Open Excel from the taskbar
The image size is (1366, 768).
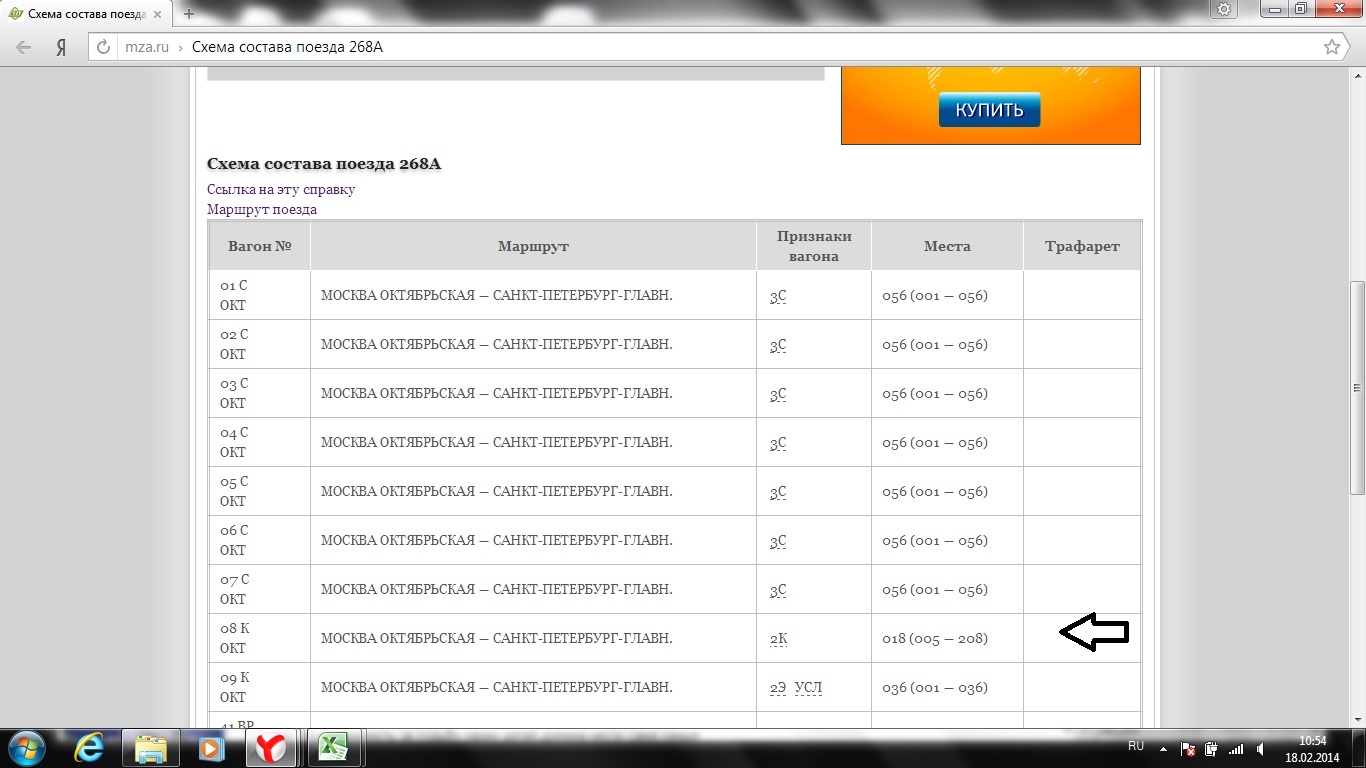pos(332,747)
